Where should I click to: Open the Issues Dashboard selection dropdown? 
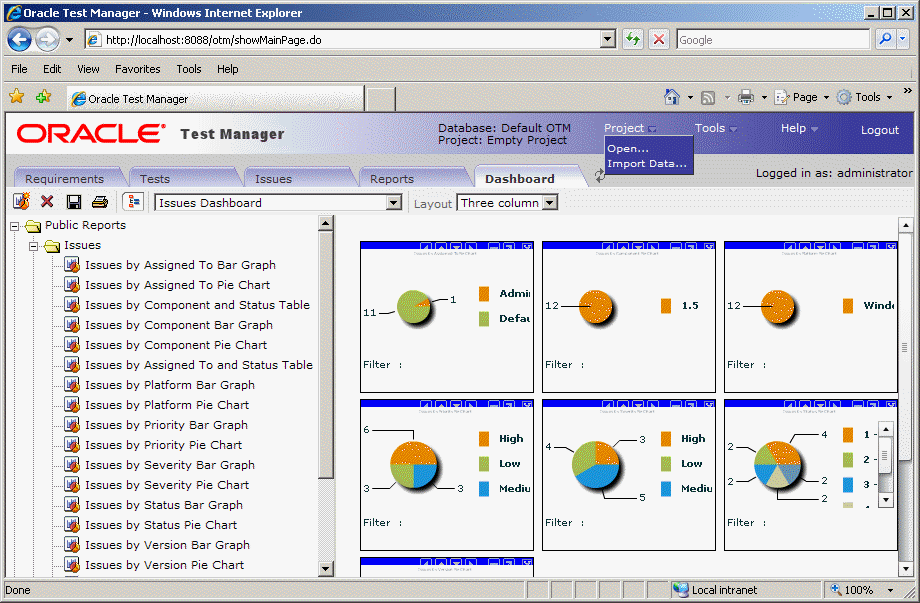[x=394, y=203]
